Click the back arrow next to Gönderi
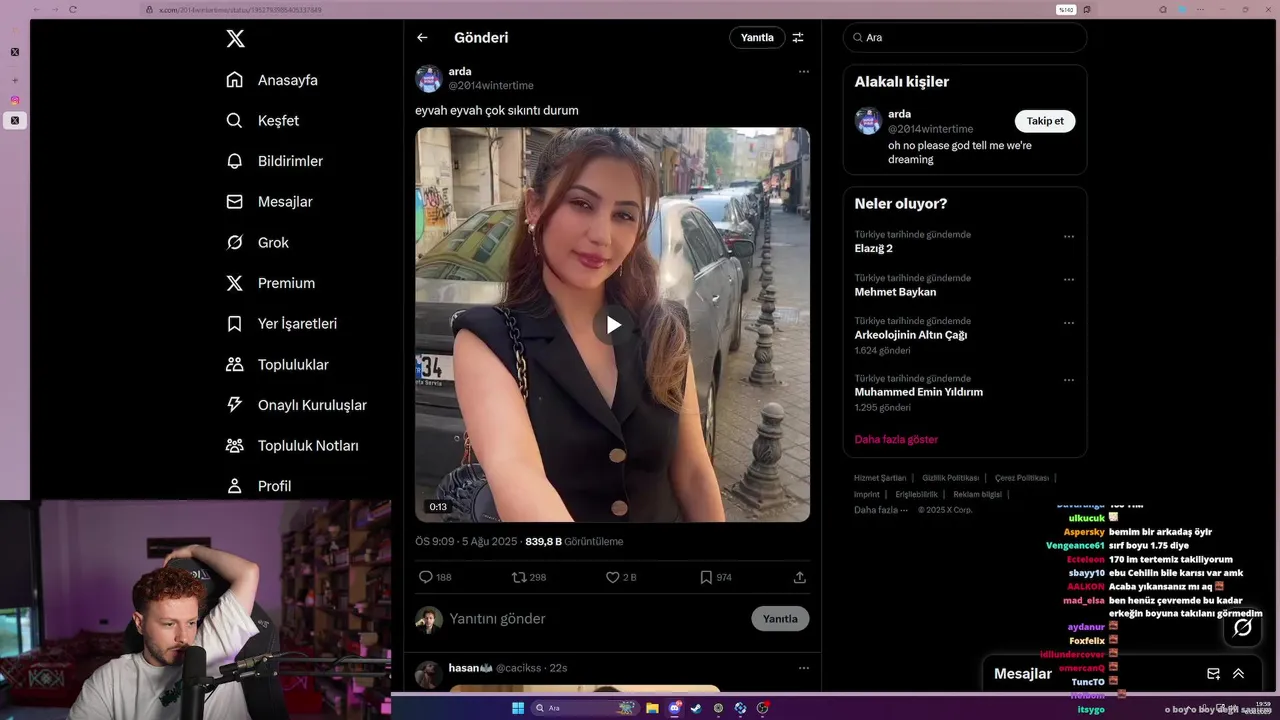The width and height of the screenshot is (1280, 720). coord(422,38)
